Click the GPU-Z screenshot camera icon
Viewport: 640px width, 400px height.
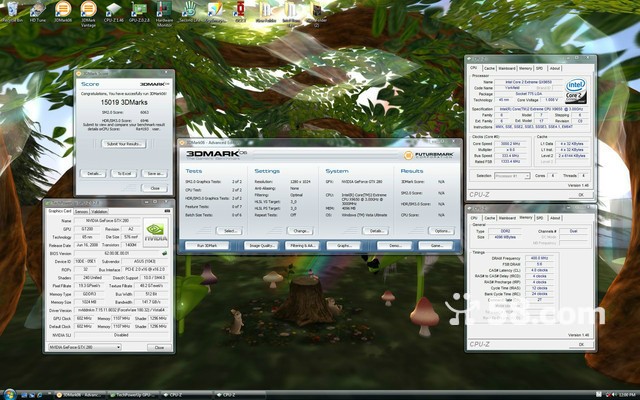click(167, 211)
